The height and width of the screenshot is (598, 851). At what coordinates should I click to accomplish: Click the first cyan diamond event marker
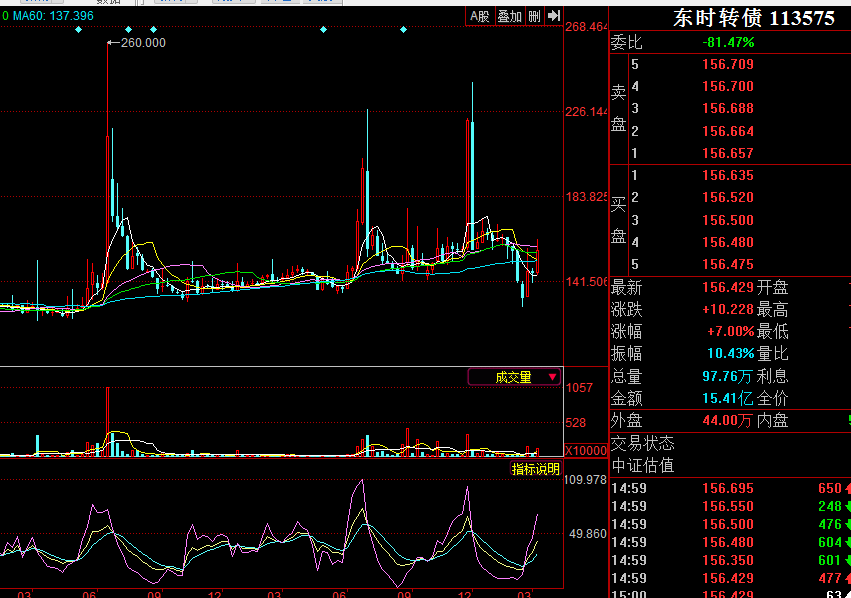tap(79, 30)
